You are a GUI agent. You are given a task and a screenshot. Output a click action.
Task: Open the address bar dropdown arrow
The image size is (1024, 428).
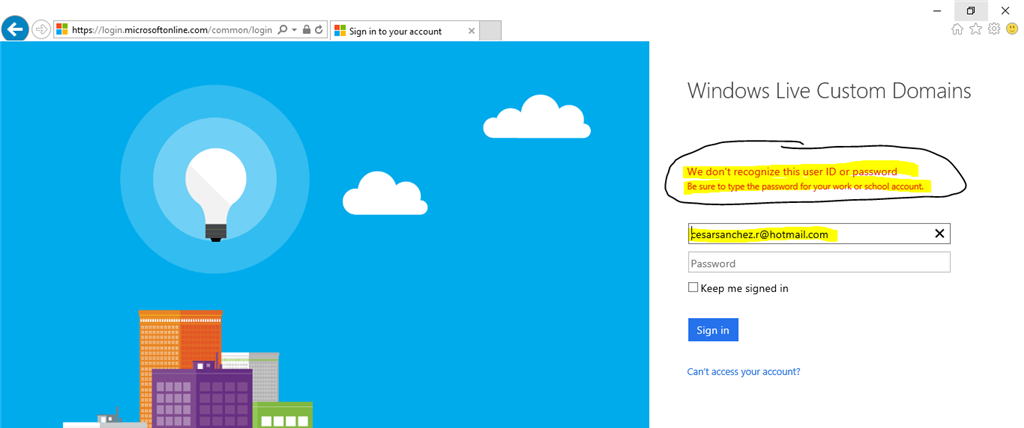294,30
